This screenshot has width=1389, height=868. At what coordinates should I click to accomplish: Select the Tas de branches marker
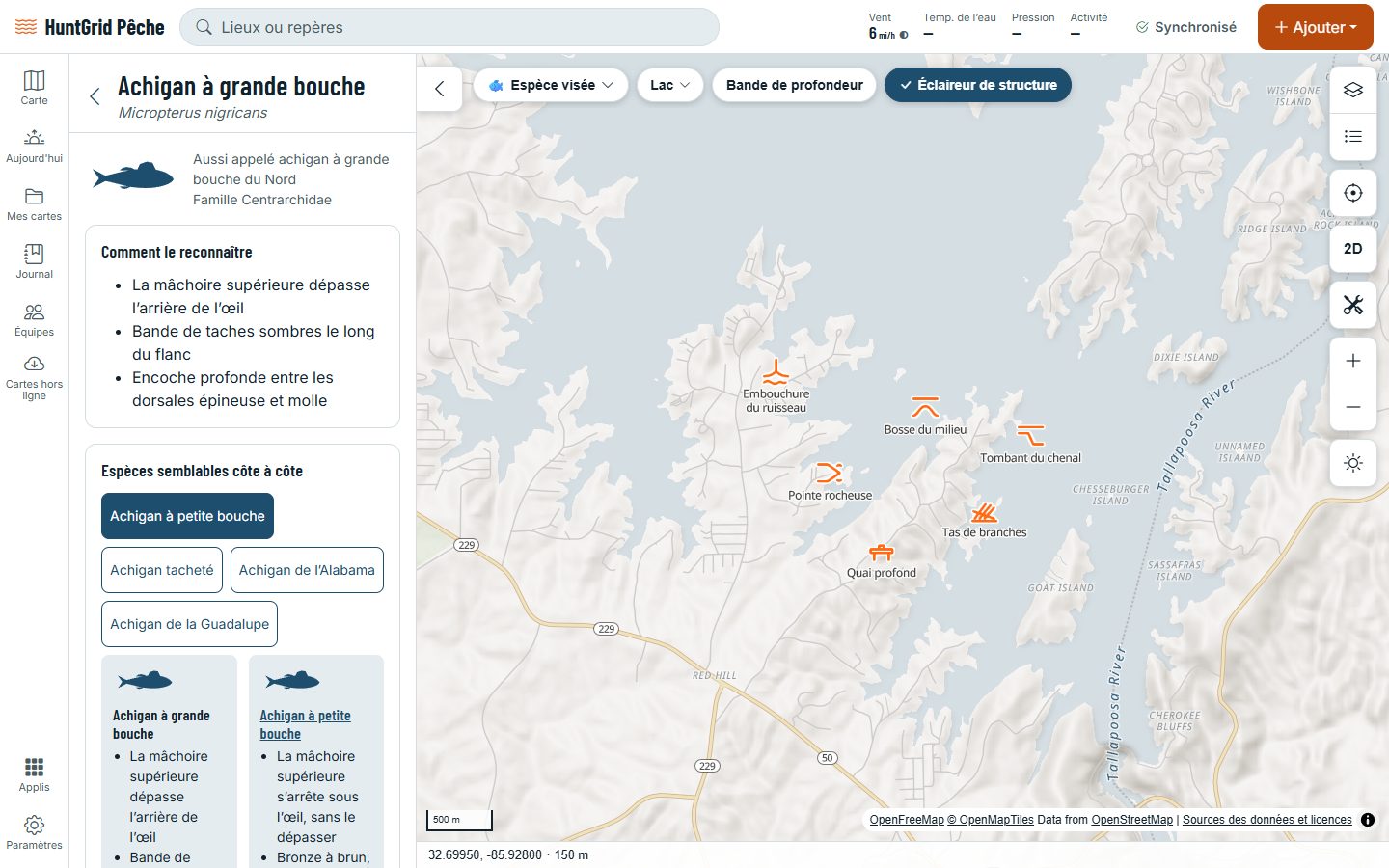tap(984, 512)
